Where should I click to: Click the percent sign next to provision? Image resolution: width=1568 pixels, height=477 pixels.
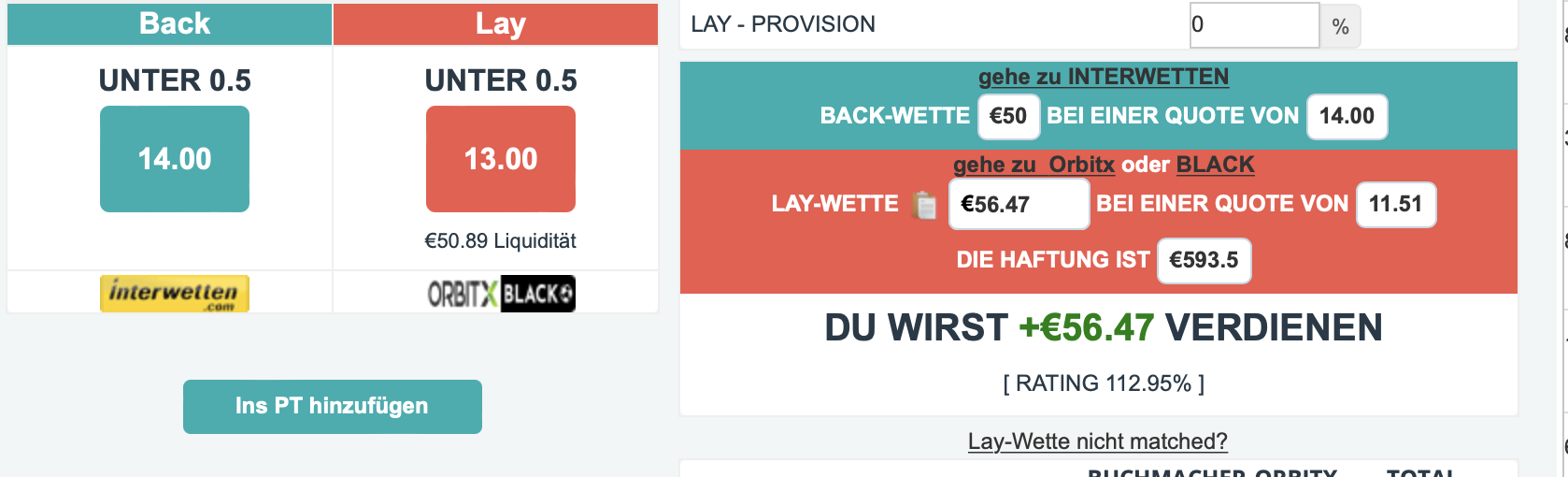1340,26
